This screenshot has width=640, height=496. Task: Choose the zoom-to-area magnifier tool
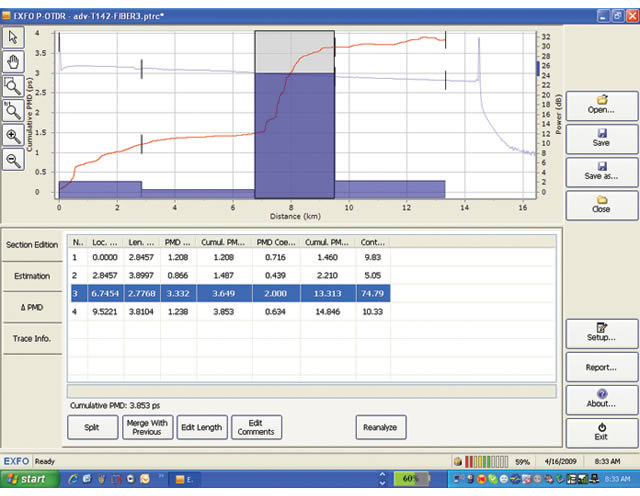click(13, 86)
